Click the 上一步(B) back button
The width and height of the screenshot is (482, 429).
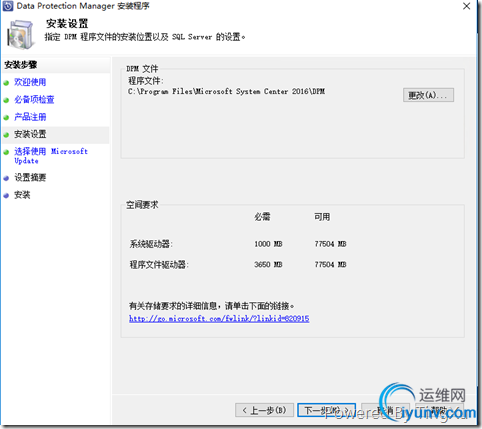264,410
